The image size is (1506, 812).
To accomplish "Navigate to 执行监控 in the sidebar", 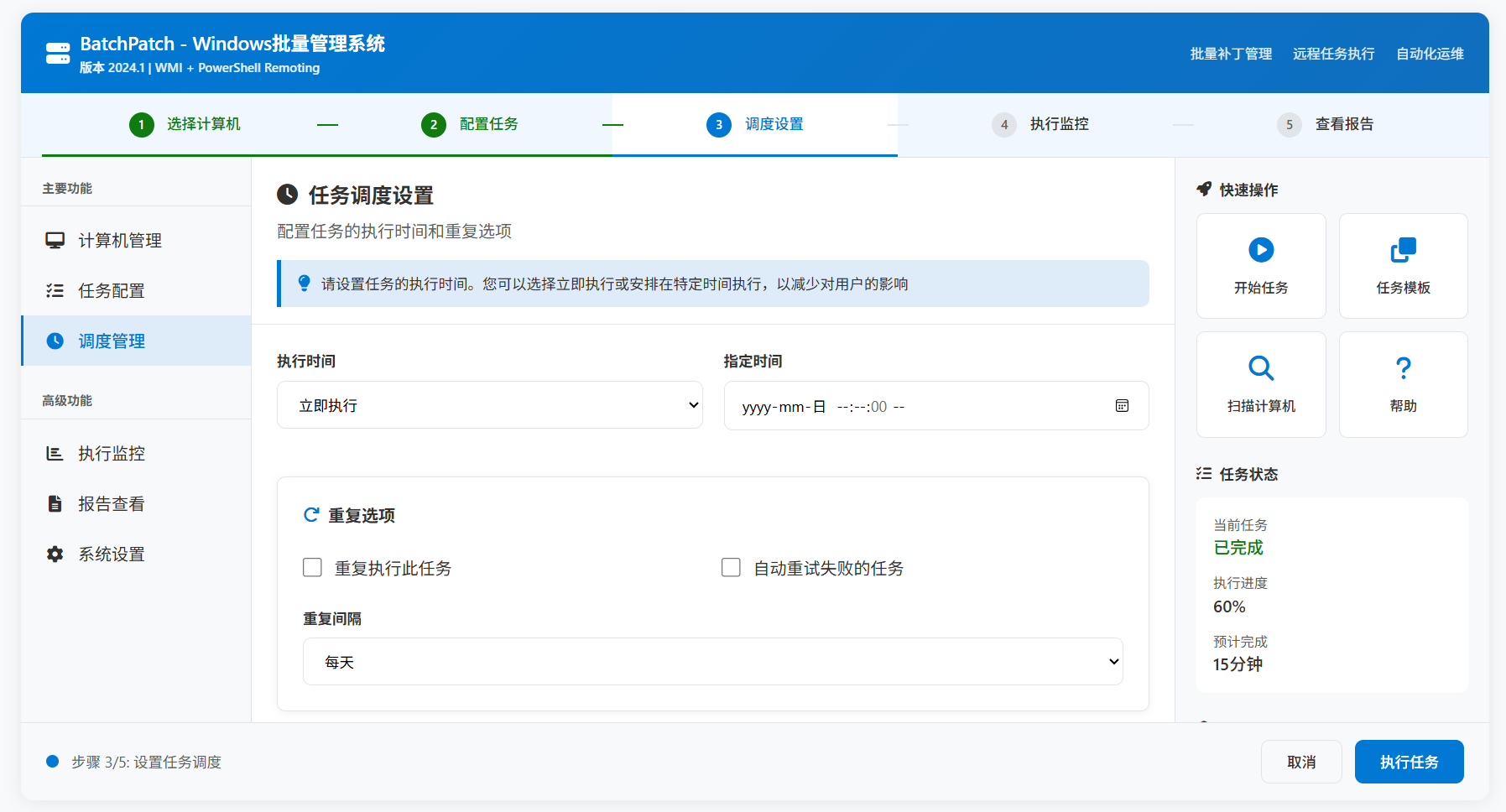I will (x=136, y=454).
